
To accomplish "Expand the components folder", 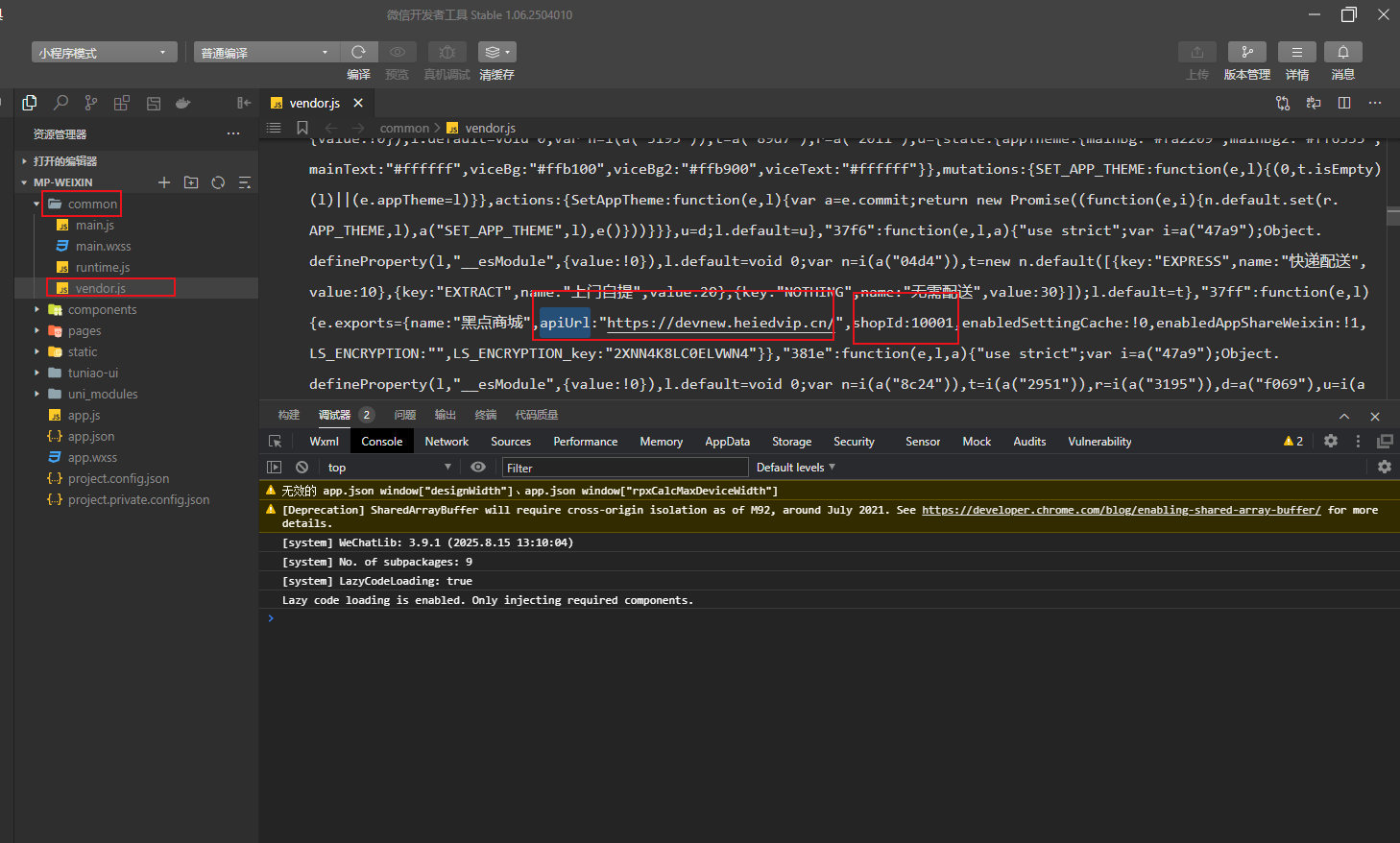I will pyautogui.click(x=102, y=310).
